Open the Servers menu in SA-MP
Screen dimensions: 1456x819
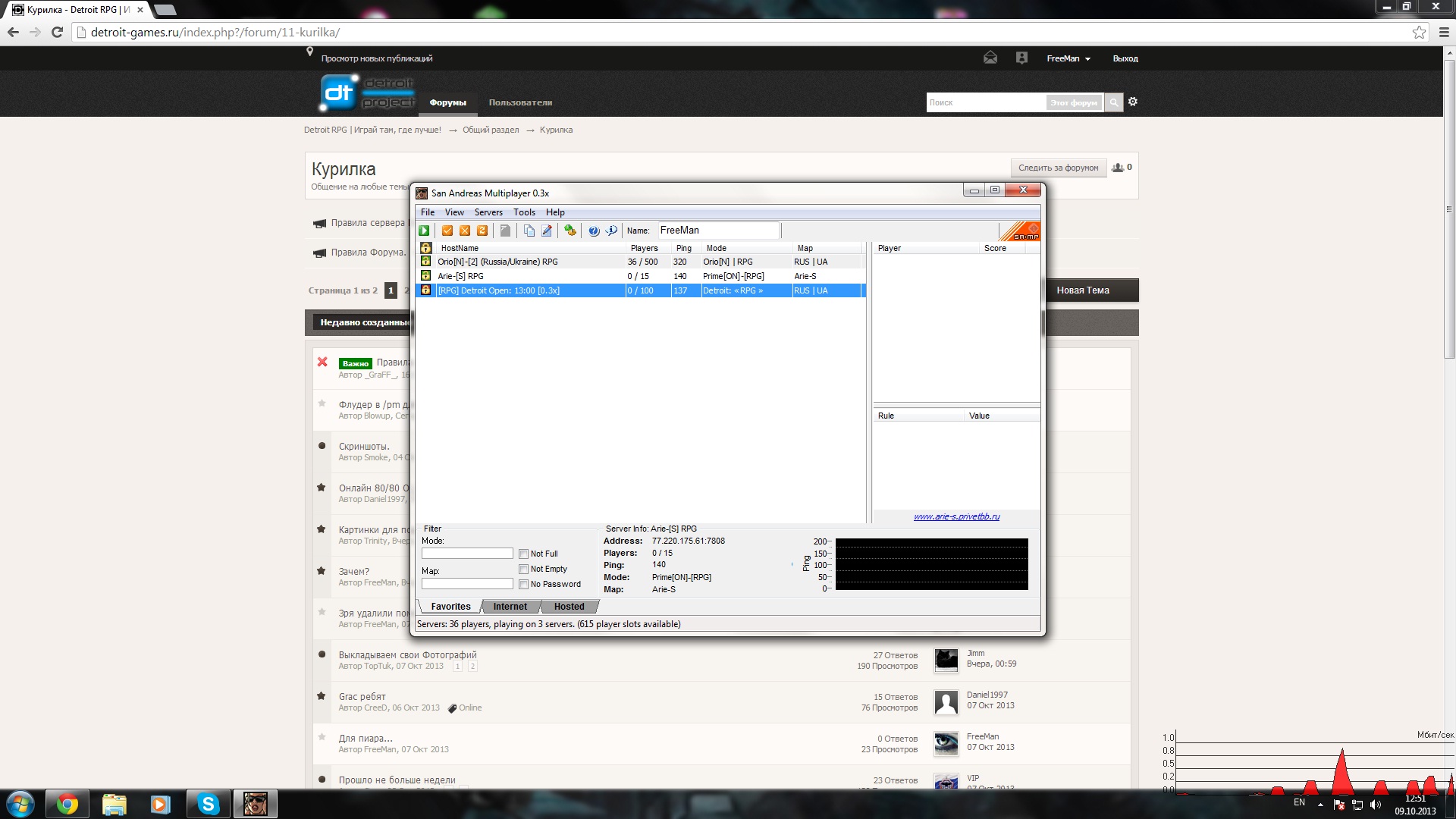pyautogui.click(x=488, y=212)
